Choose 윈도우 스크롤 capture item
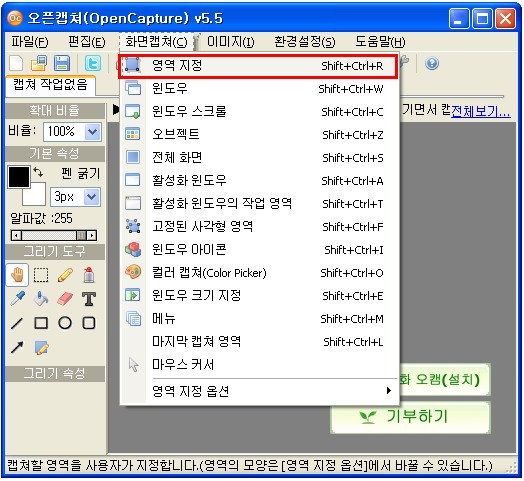Image resolution: width=524 pixels, height=481 pixels. (x=259, y=112)
